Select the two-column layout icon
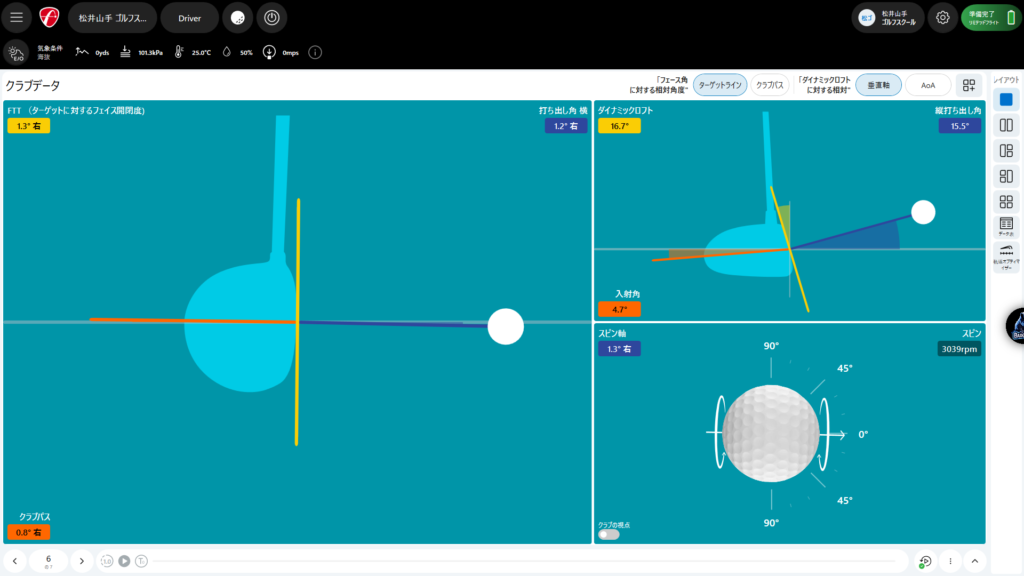 pos(1006,125)
